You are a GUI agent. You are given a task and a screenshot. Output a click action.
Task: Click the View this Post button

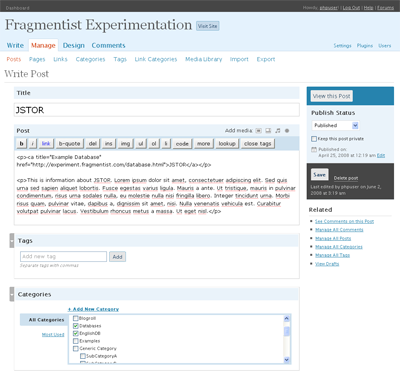(332, 96)
